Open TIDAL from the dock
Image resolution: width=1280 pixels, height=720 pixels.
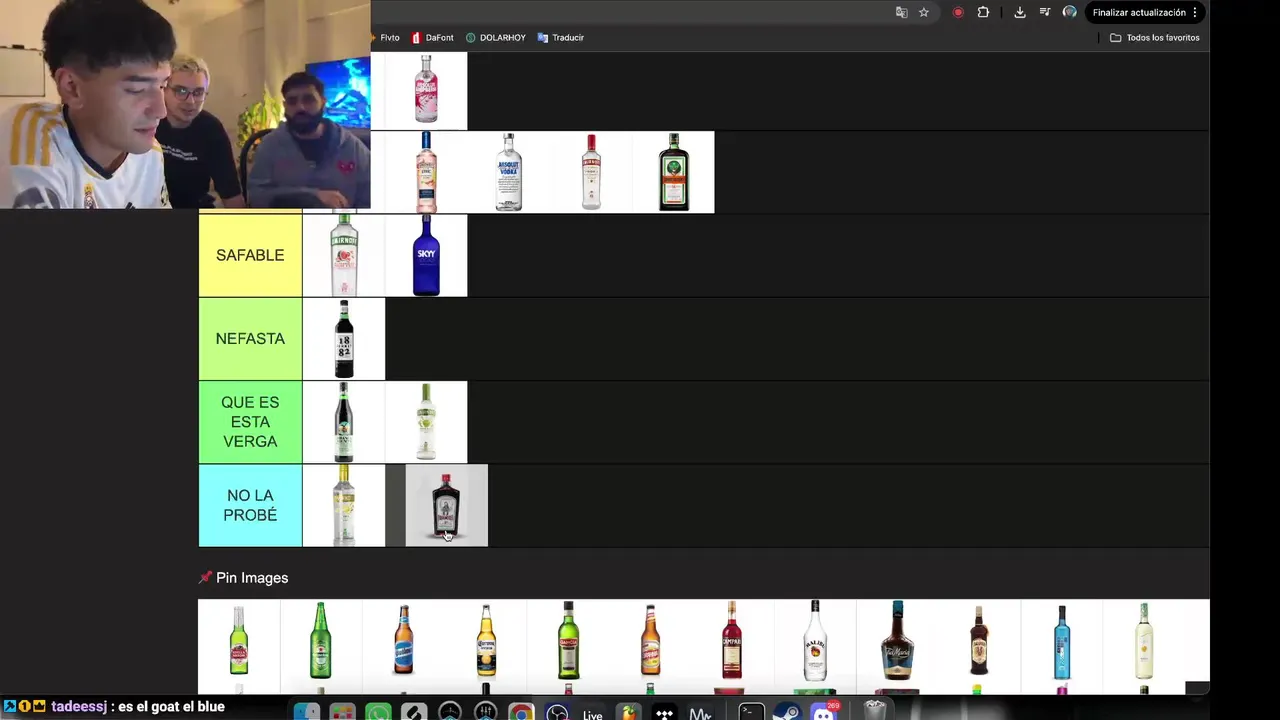point(664,712)
